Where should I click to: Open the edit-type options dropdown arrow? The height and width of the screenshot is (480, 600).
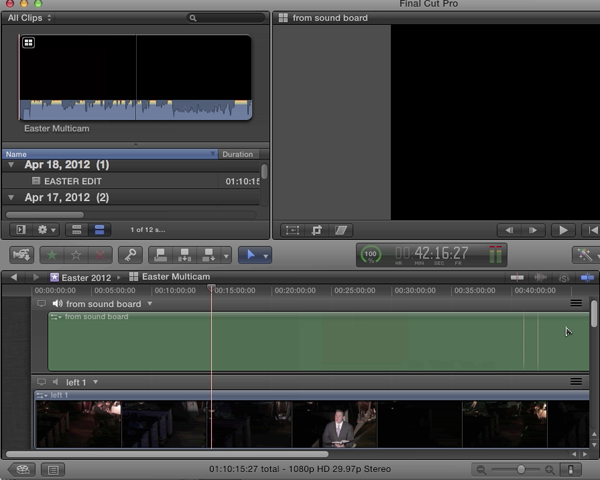(x=226, y=255)
